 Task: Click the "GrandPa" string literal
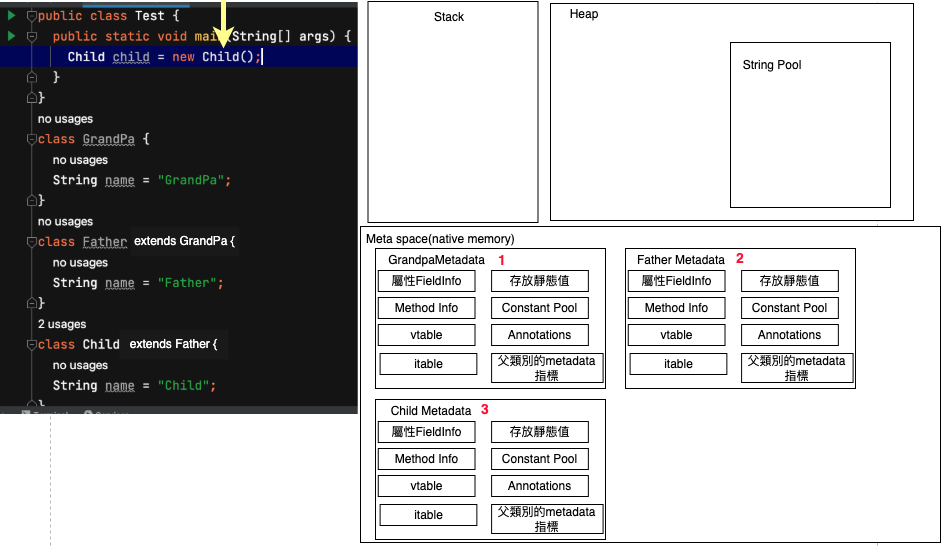(191, 180)
